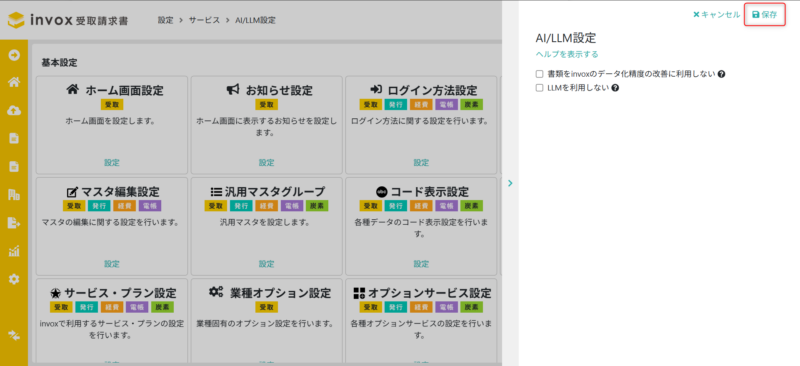Click AI/LLM設定 in the breadcrumb
This screenshot has height=366, width=800.
pyautogui.click(x=255, y=20)
